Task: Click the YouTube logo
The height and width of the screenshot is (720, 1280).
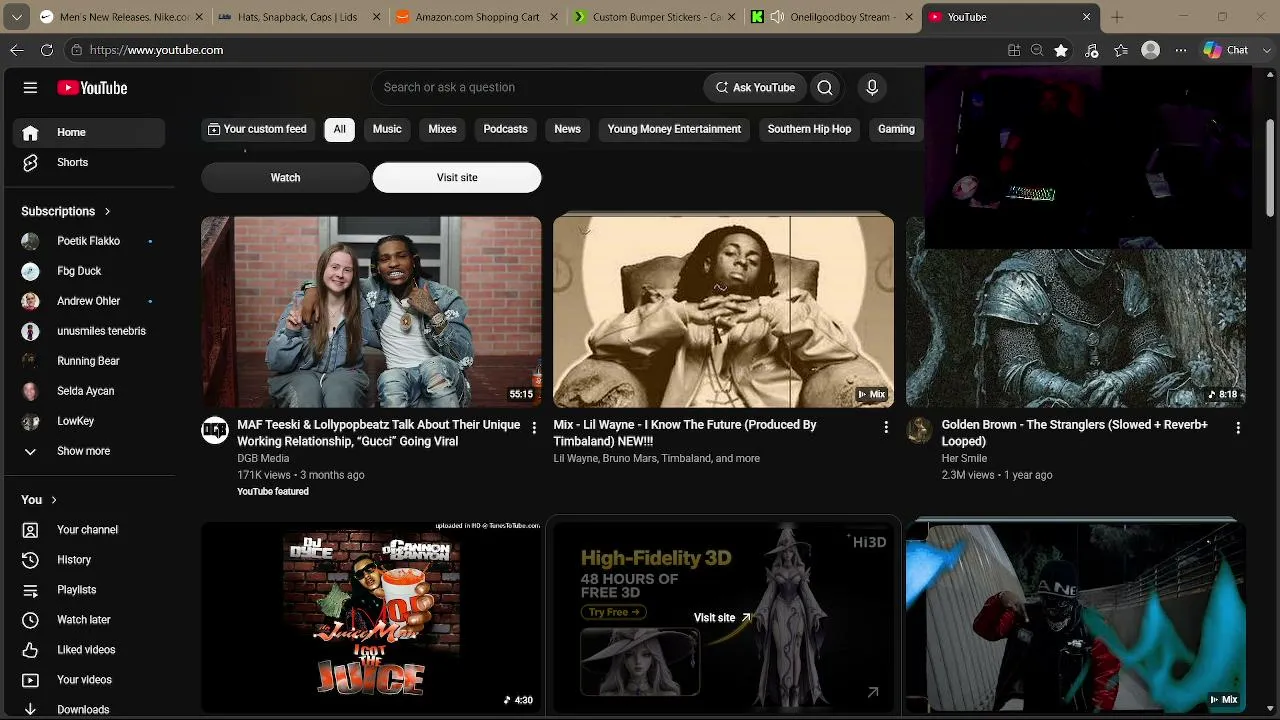Action: click(92, 88)
